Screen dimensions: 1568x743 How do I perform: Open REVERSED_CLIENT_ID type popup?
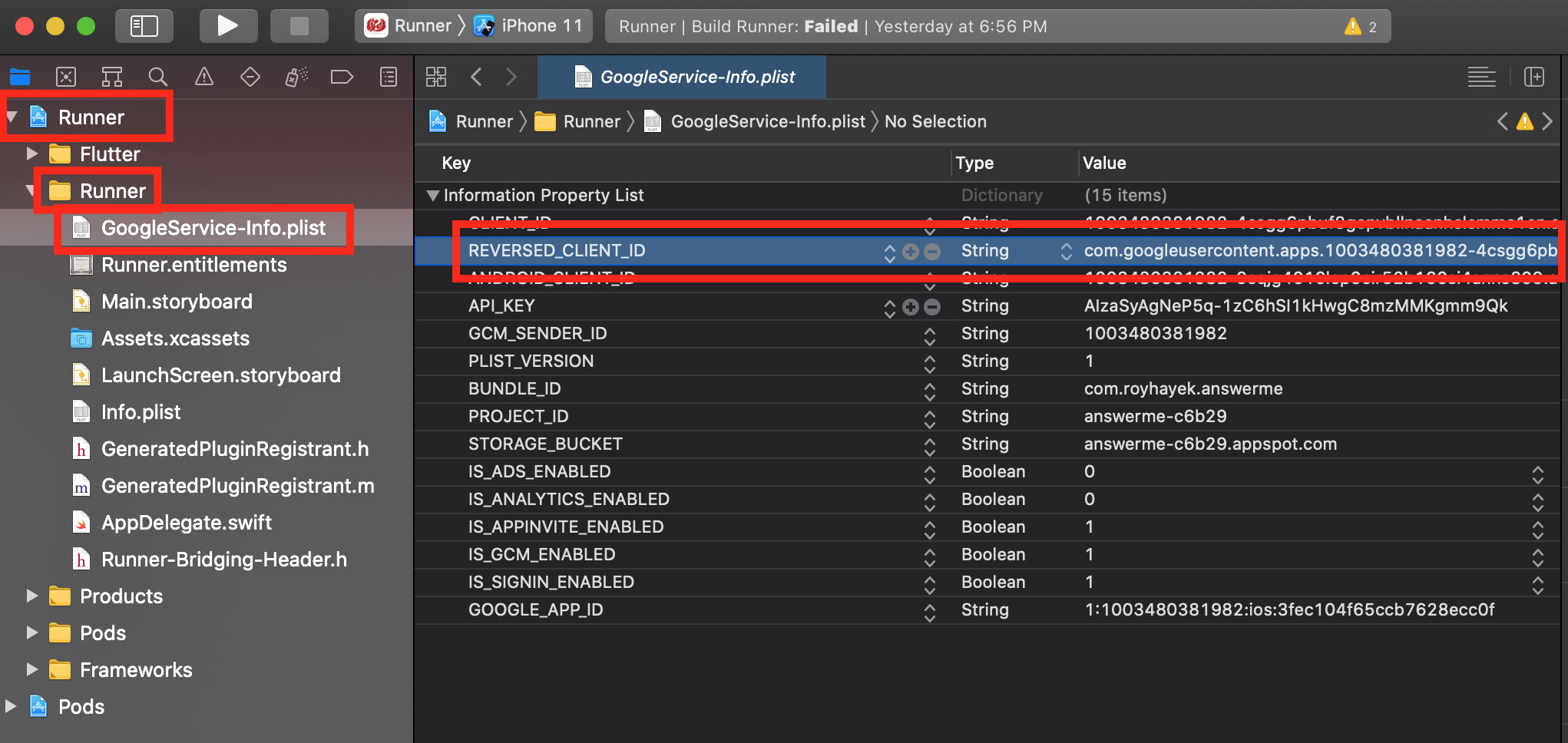click(1066, 252)
